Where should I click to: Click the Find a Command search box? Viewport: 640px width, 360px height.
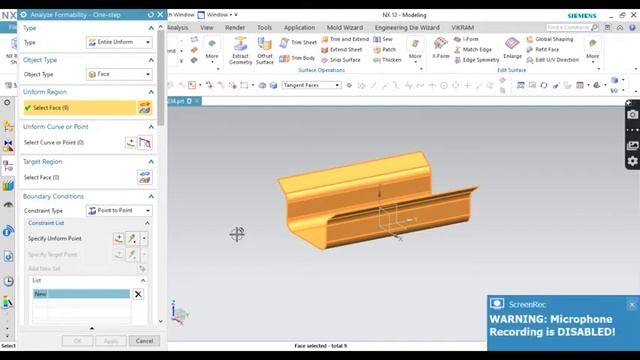(x=573, y=27)
